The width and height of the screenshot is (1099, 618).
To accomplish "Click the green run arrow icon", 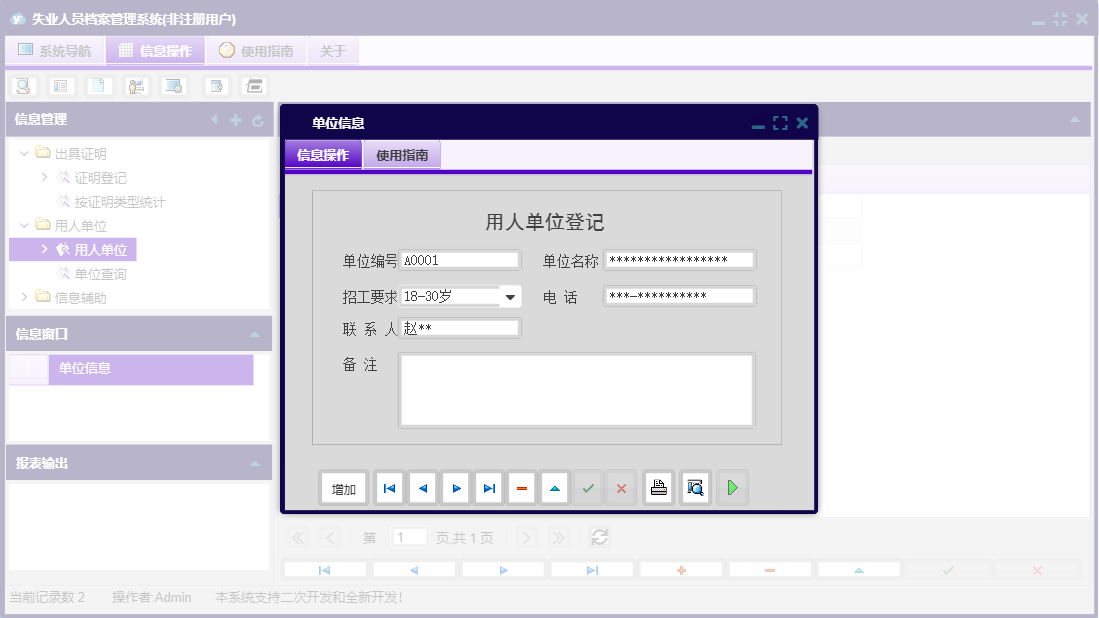I will point(732,488).
